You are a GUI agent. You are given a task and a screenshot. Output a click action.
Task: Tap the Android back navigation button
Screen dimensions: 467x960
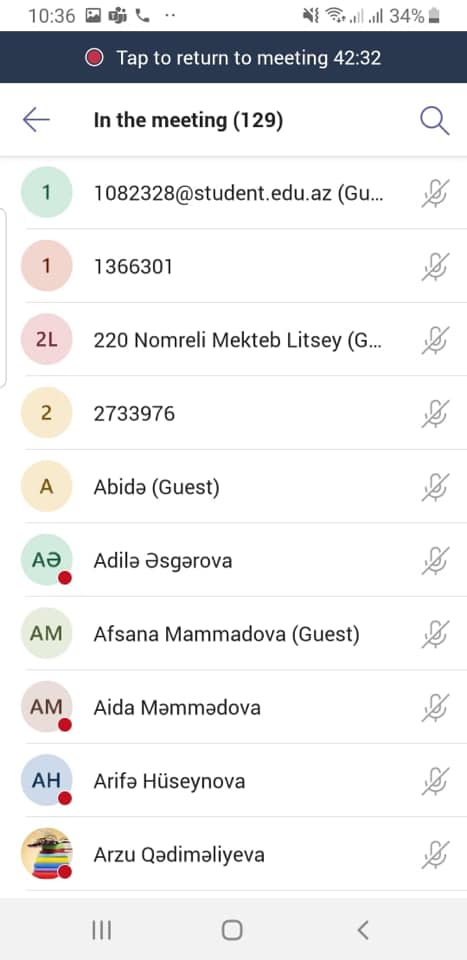coord(363,930)
